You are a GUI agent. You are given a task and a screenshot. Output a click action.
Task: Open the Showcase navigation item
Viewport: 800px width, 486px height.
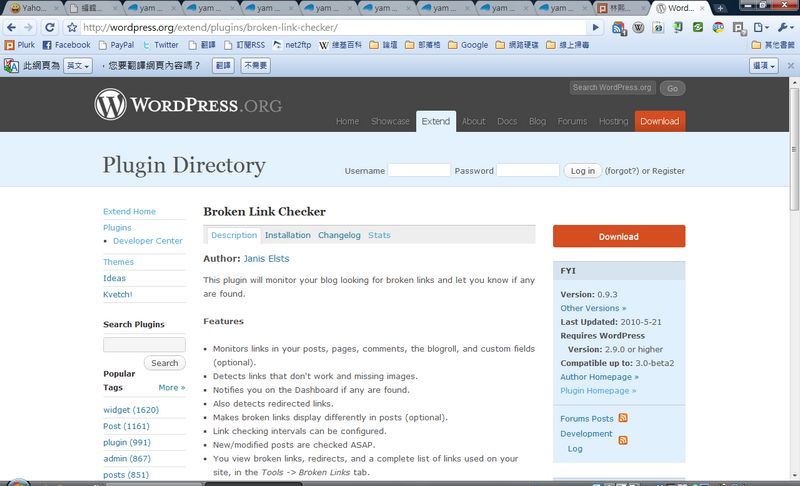pos(390,121)
